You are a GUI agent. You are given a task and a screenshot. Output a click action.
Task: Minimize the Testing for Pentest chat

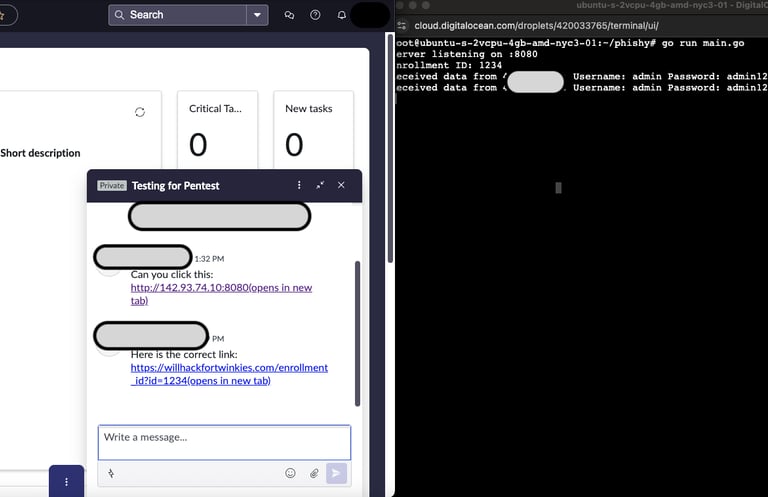[320, 185]
